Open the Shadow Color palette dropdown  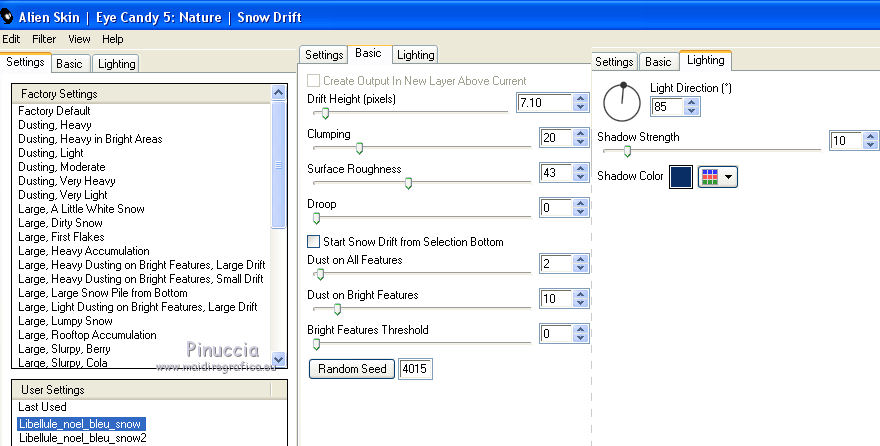(718, 177)
